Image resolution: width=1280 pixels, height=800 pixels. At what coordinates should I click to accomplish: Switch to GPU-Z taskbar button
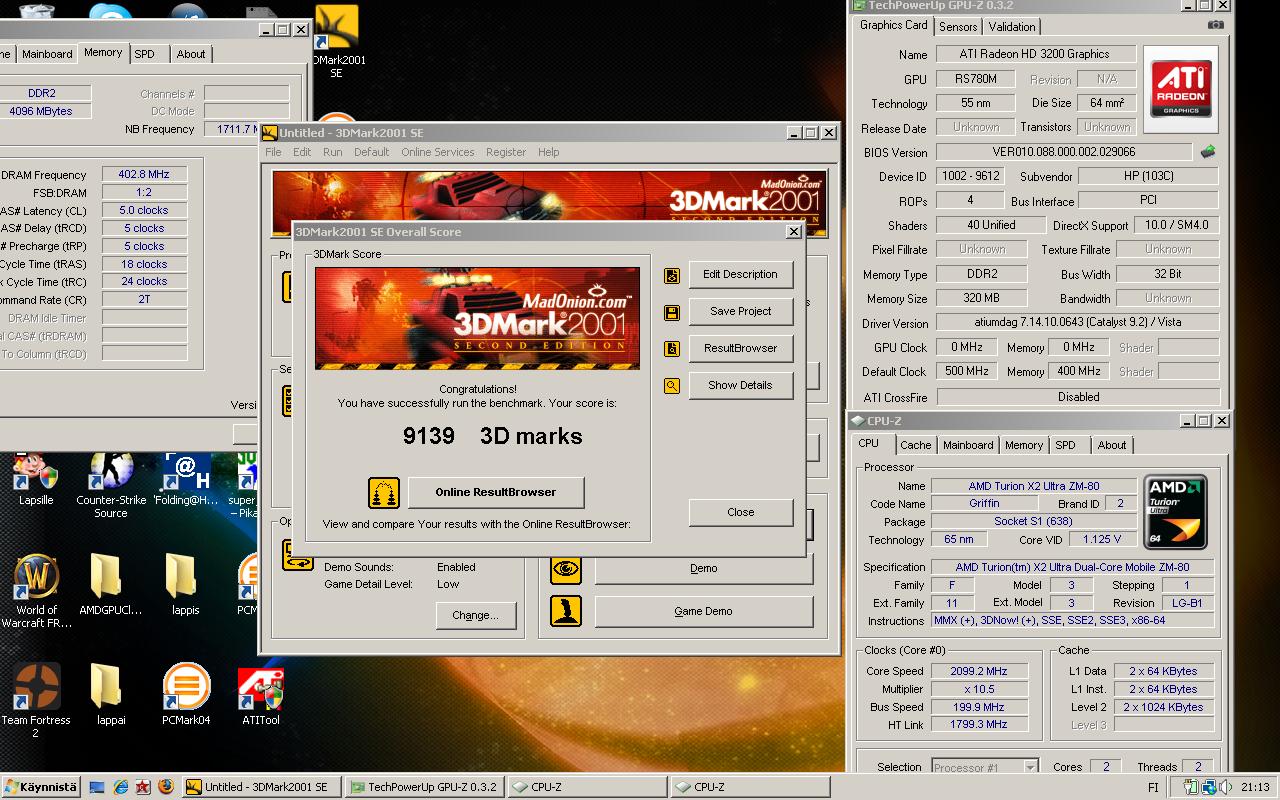[x=423, y=787]
